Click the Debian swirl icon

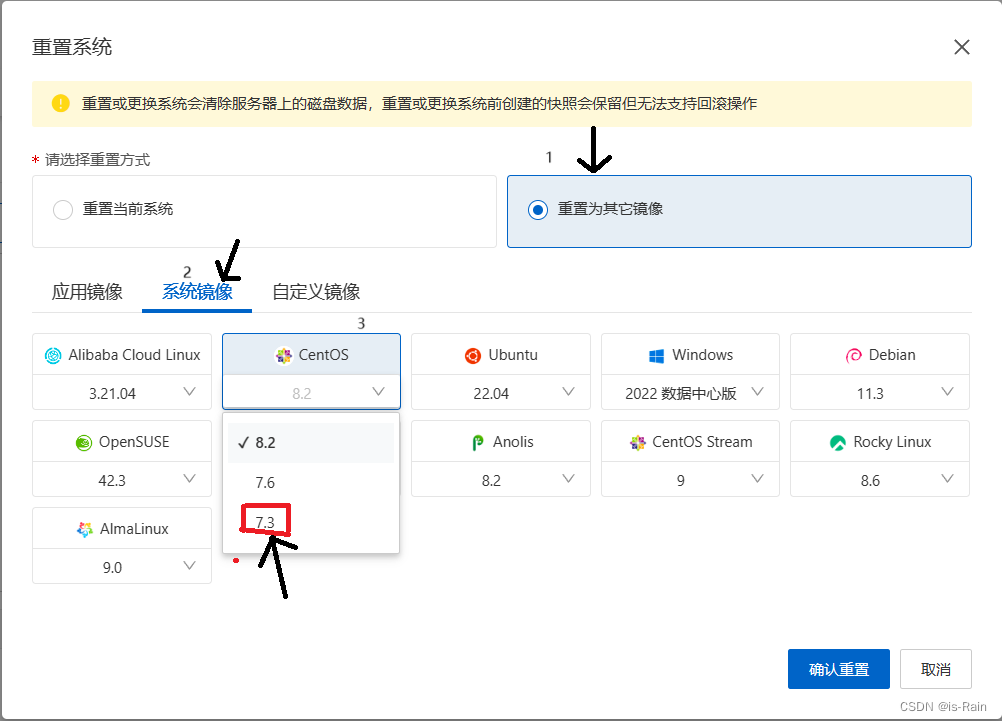click(853, 355)
